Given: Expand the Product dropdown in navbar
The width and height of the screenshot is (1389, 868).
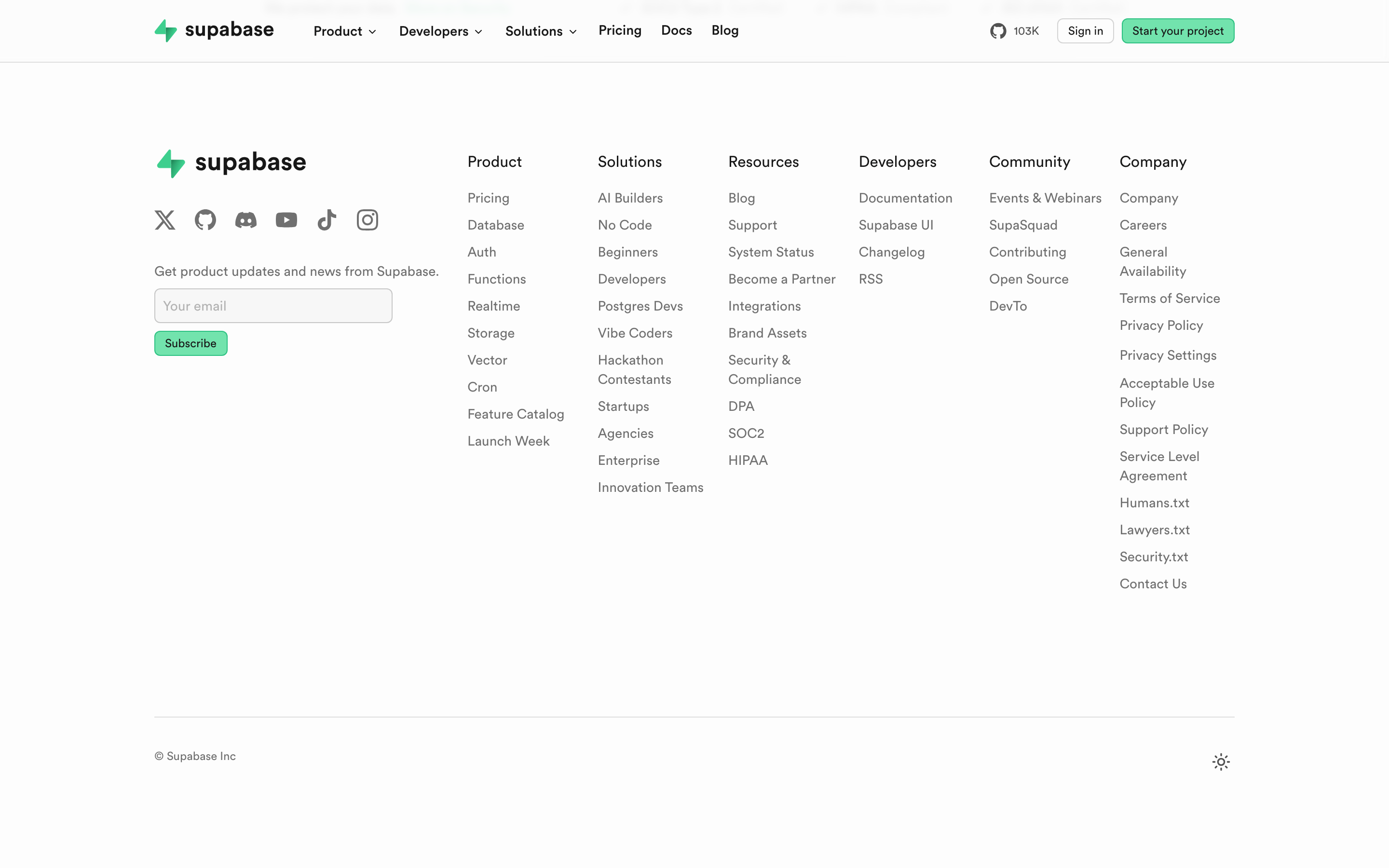Looking at the screenshot, I should click(x=345, y=31).
